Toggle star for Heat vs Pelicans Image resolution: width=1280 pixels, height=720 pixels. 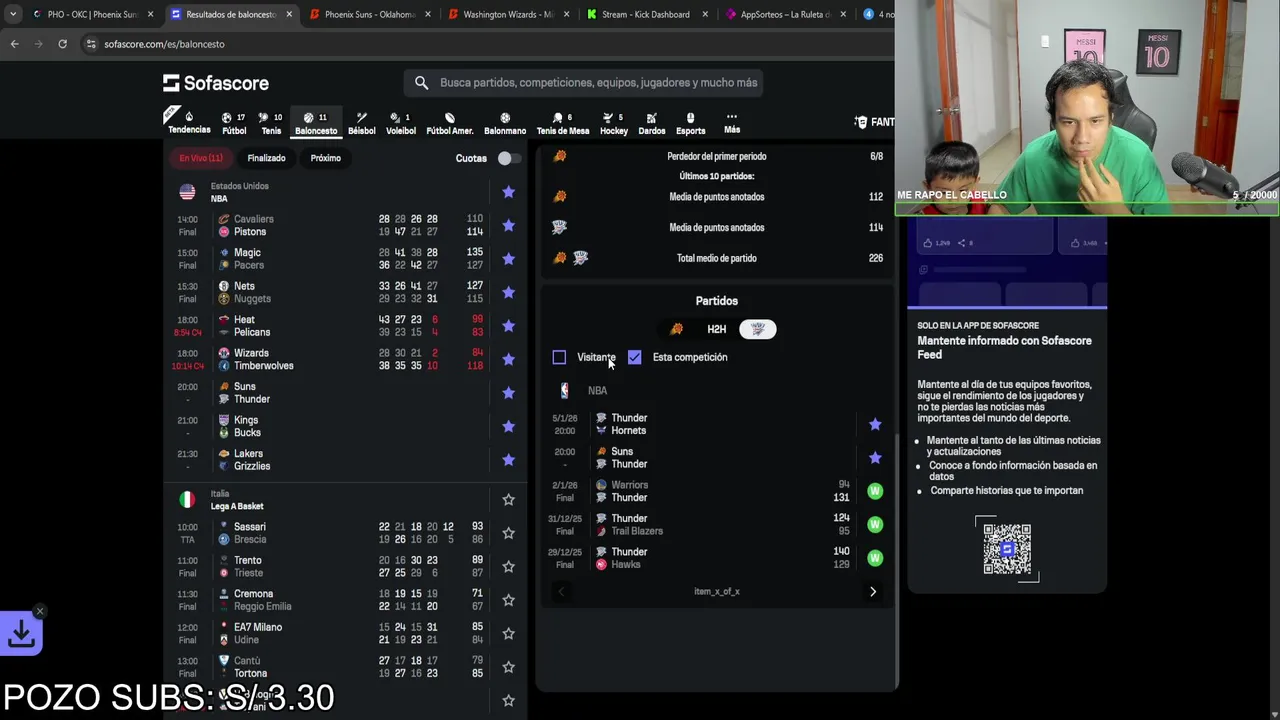(x=508, y=326)
